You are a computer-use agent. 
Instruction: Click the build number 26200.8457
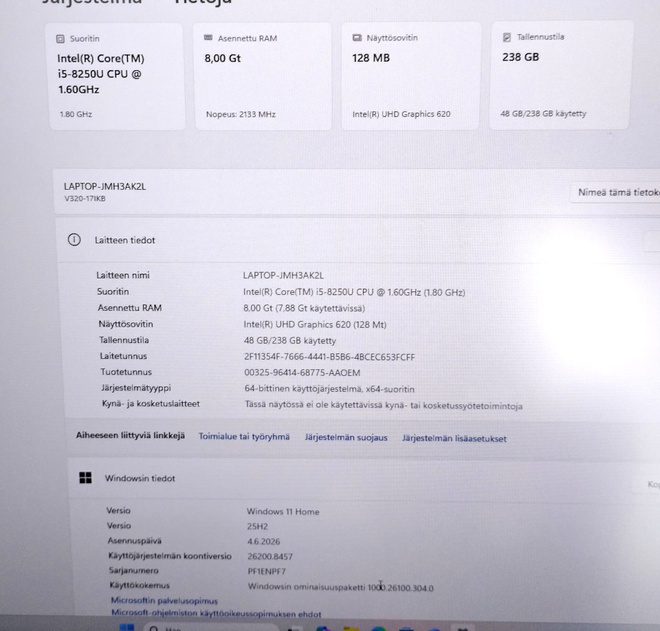tap(270, 556)
